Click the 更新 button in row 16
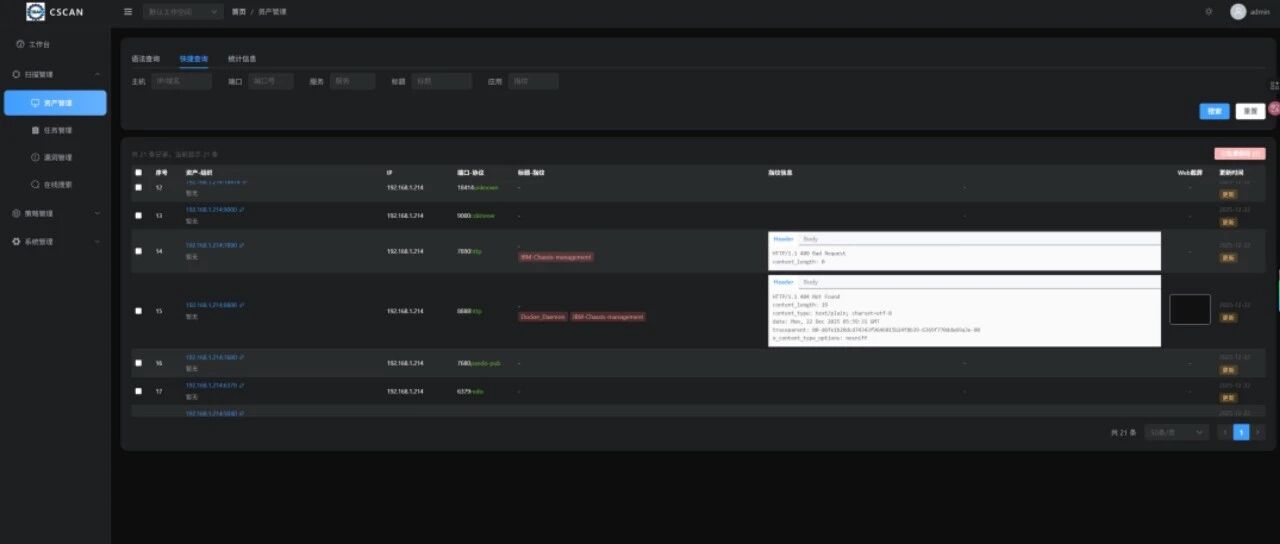The height and width of the screenshot is (544, 1280). click(1228, 370)
